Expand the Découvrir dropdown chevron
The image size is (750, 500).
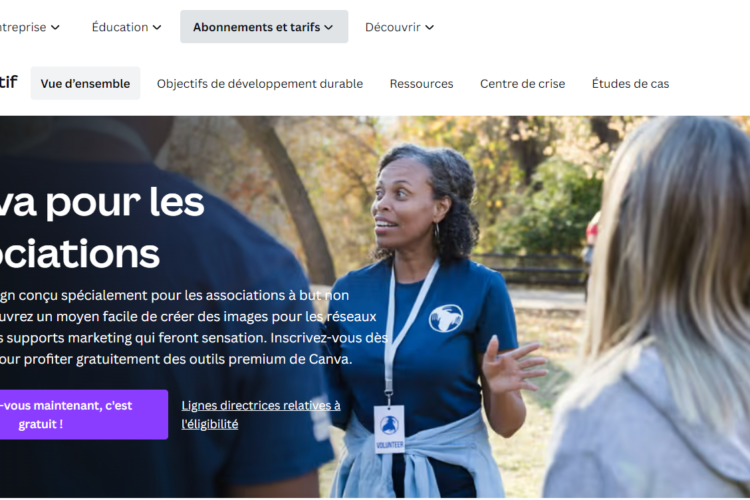[x=430, y=27]
